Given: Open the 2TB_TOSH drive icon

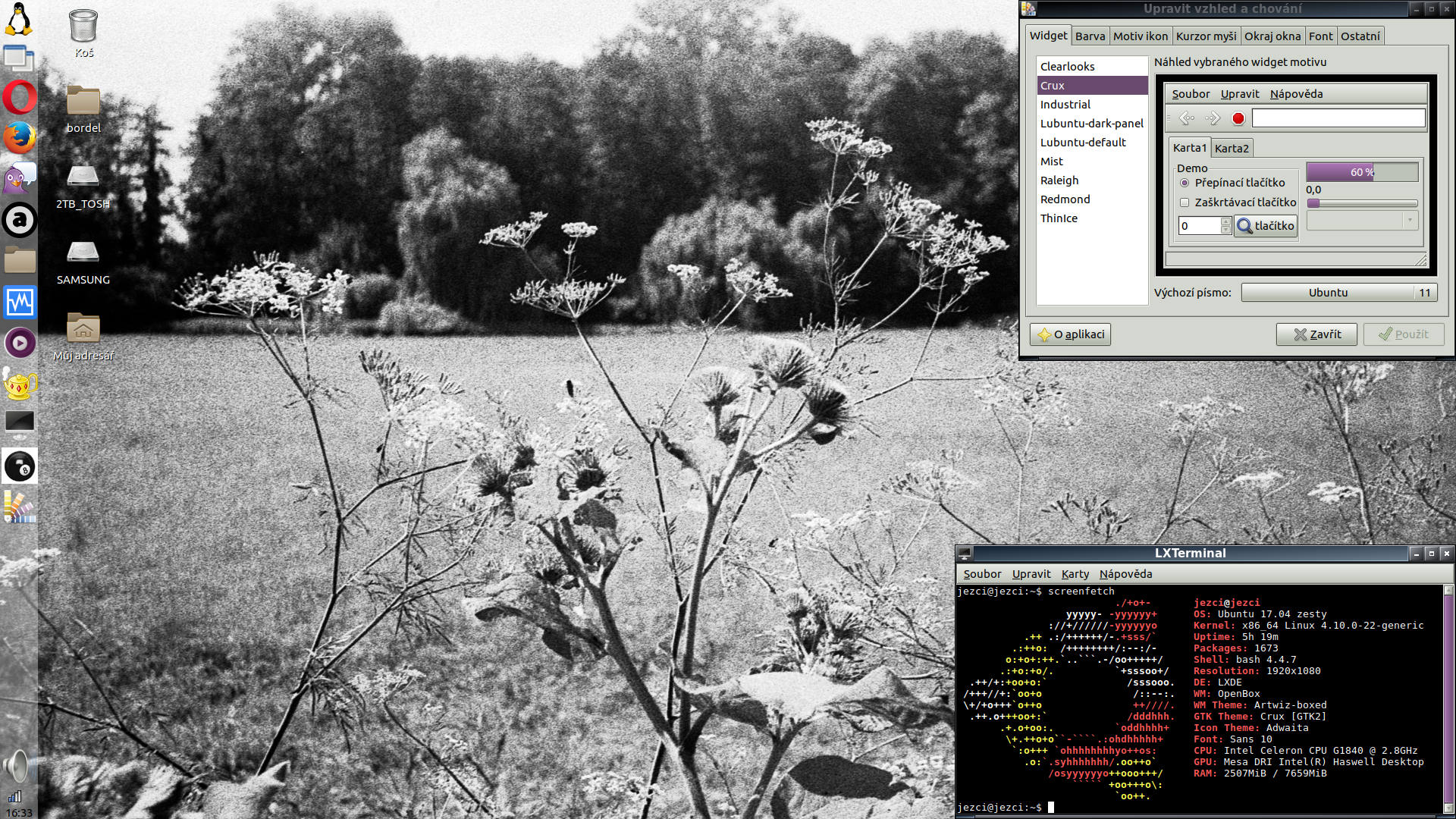Looking at the screenshot, I should click(x=83, y=186).
